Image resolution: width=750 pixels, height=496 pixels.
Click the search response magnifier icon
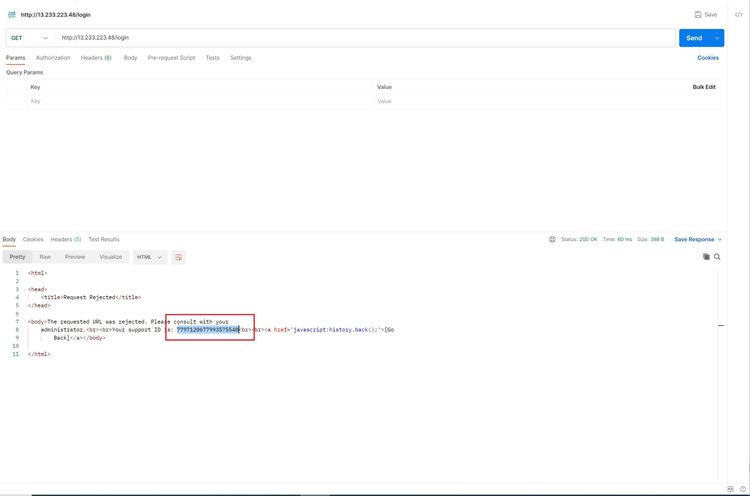pos(717,257)
